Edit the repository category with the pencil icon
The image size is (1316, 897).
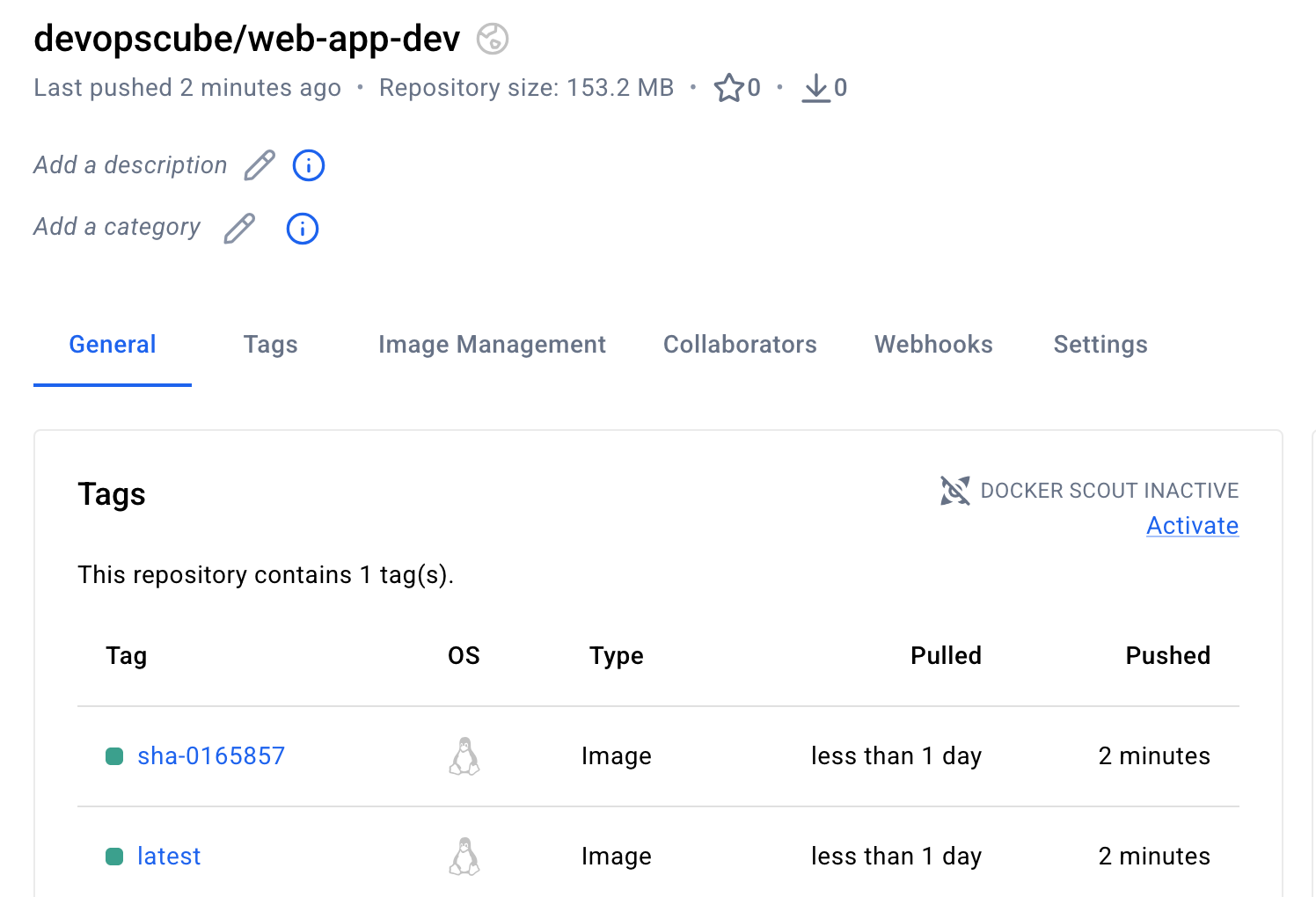[x=238, y=228]
